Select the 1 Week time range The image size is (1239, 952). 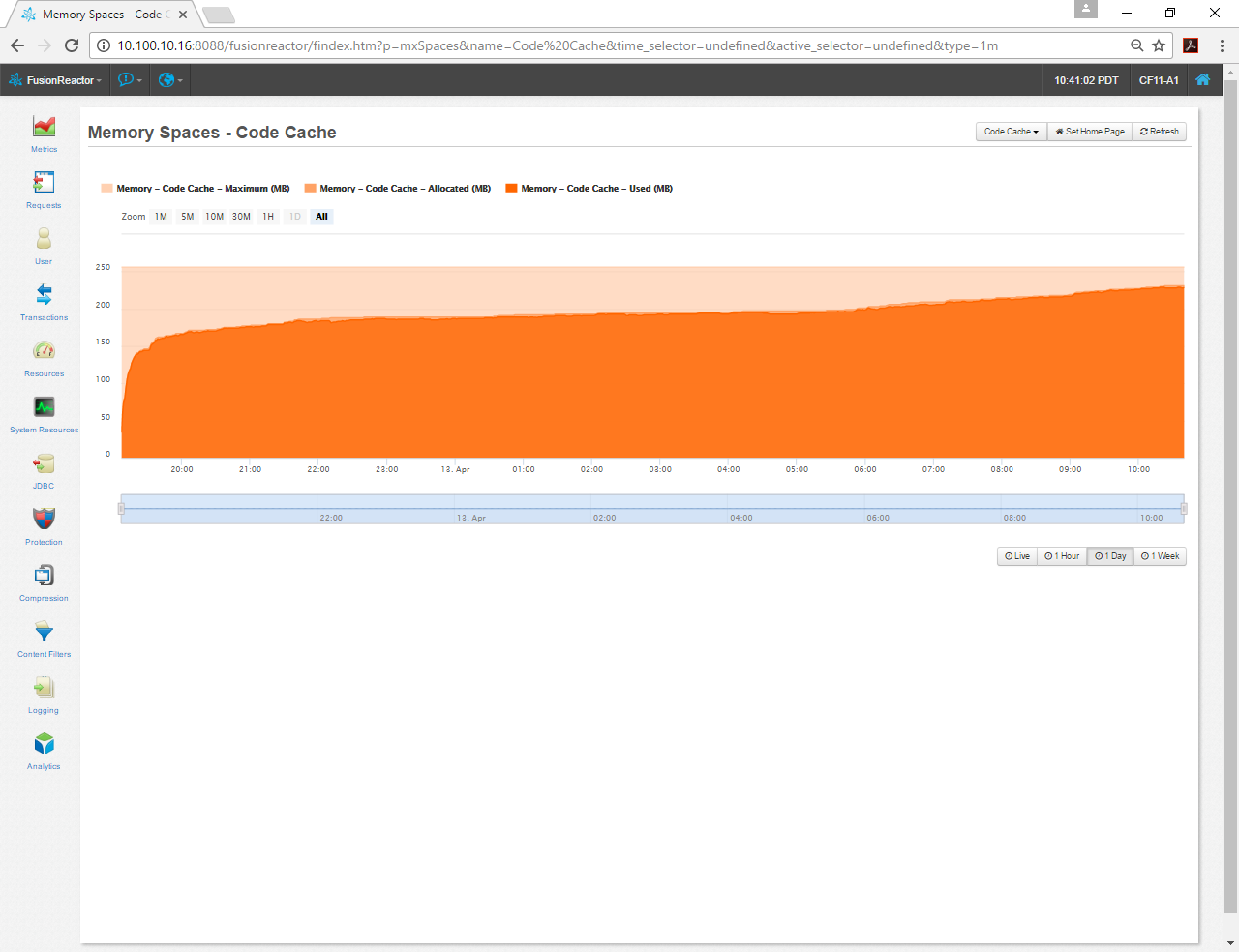tap(1160, 556)
